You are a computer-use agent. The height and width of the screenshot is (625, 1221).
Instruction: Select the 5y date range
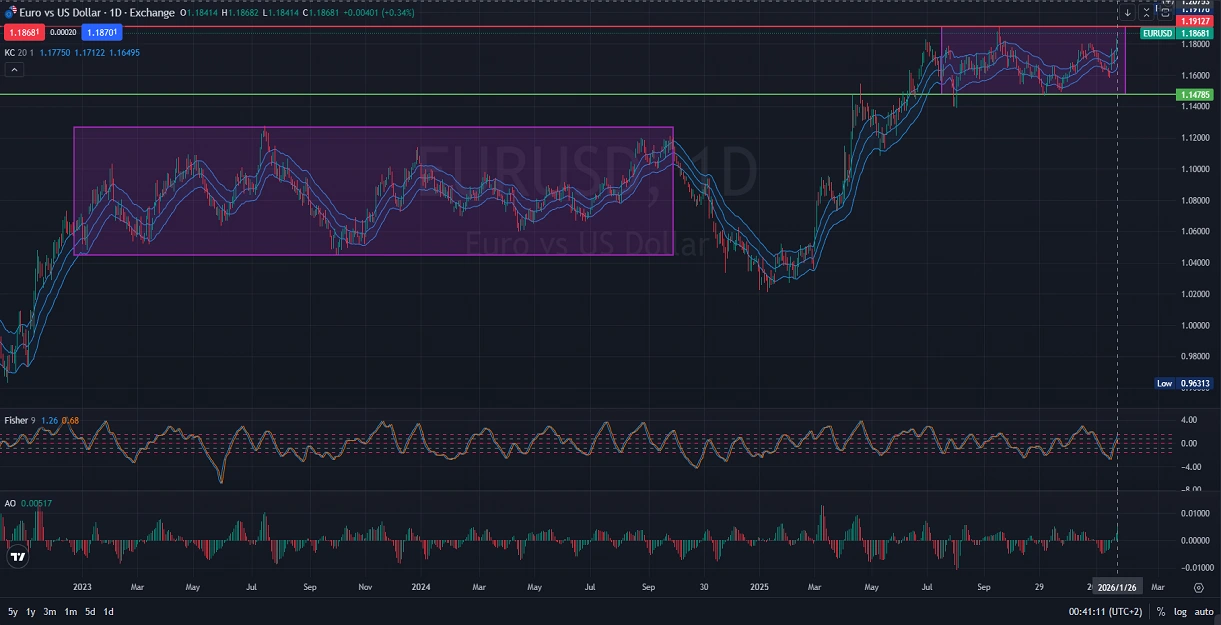13,611
